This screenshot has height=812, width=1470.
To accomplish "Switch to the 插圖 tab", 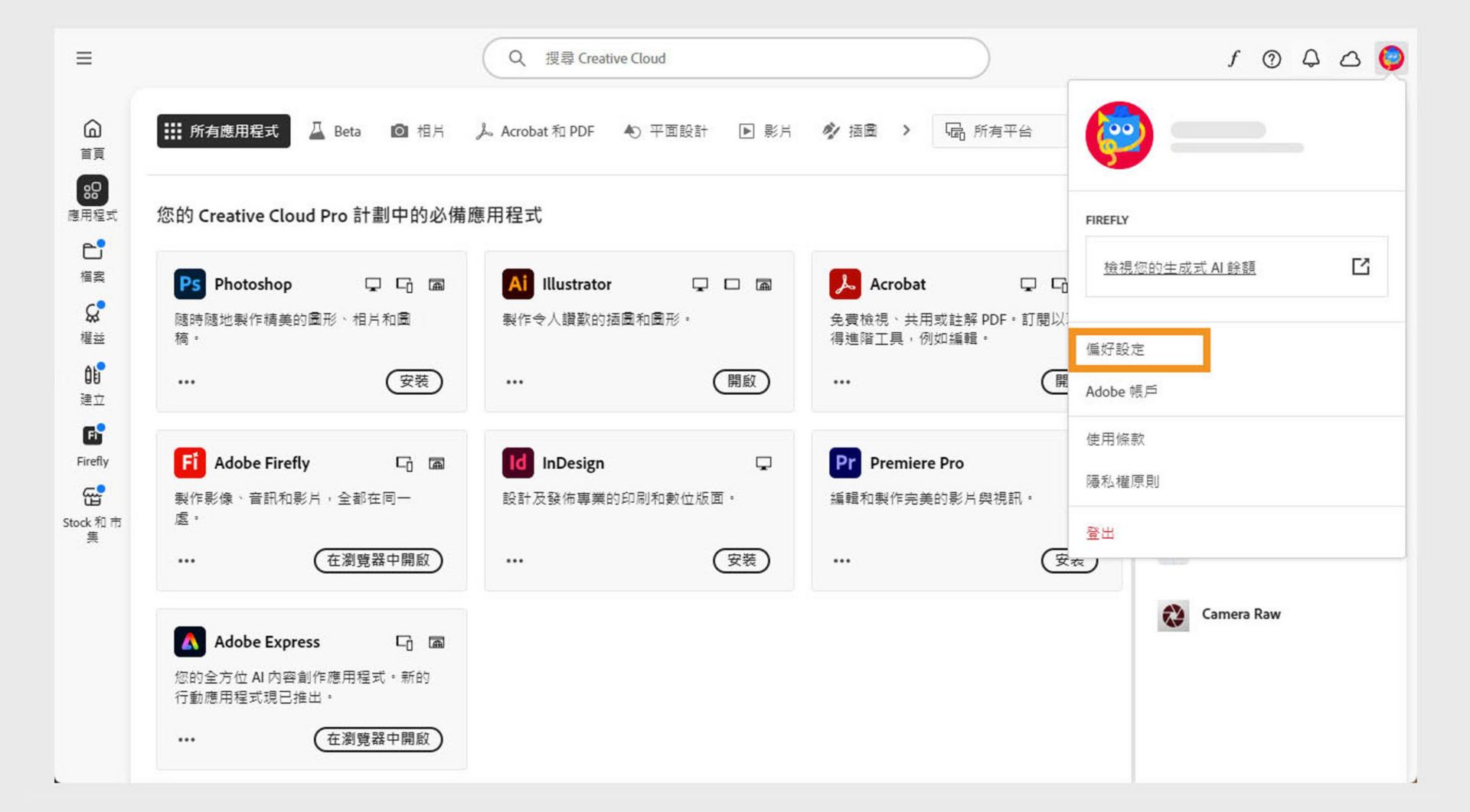I will (849, 131).
